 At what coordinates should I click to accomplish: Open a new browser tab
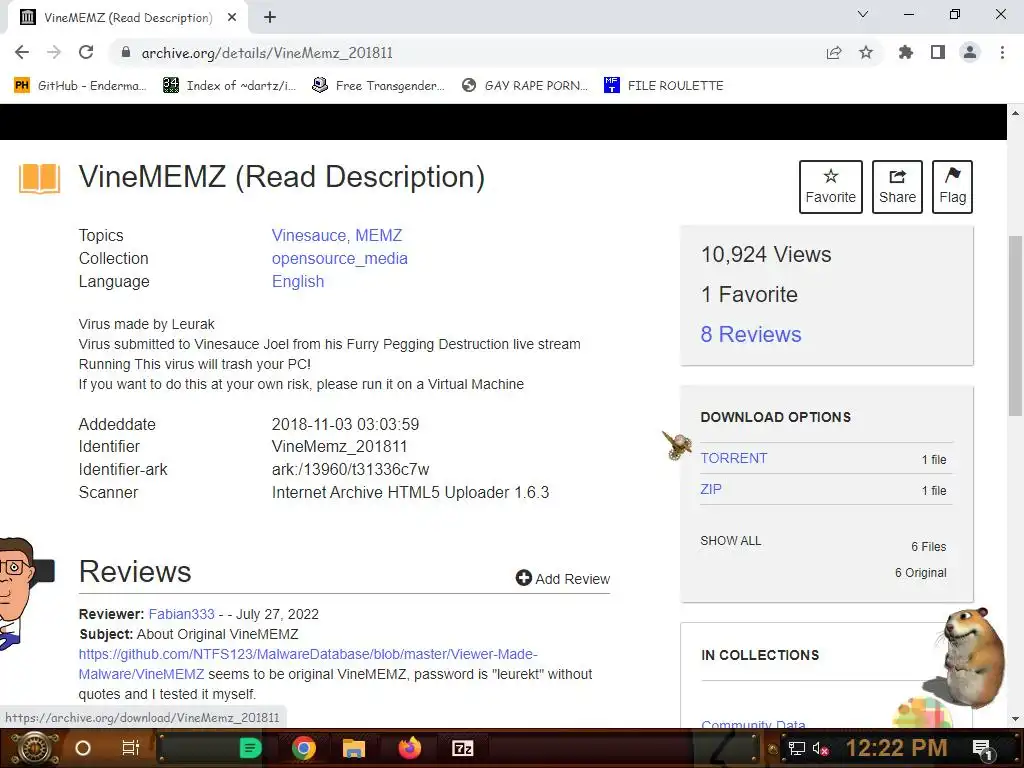click(270, 18)
